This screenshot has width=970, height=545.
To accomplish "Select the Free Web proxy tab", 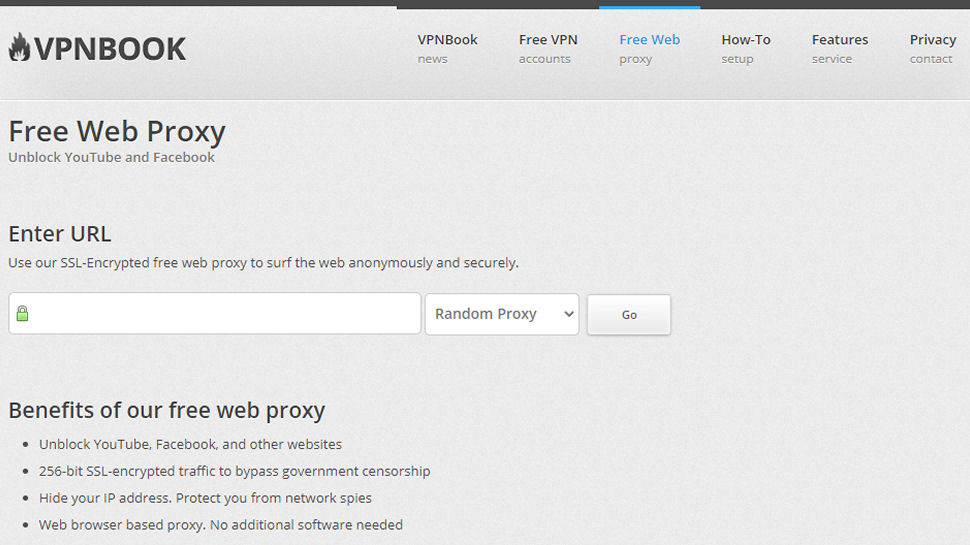I will 650,49.
